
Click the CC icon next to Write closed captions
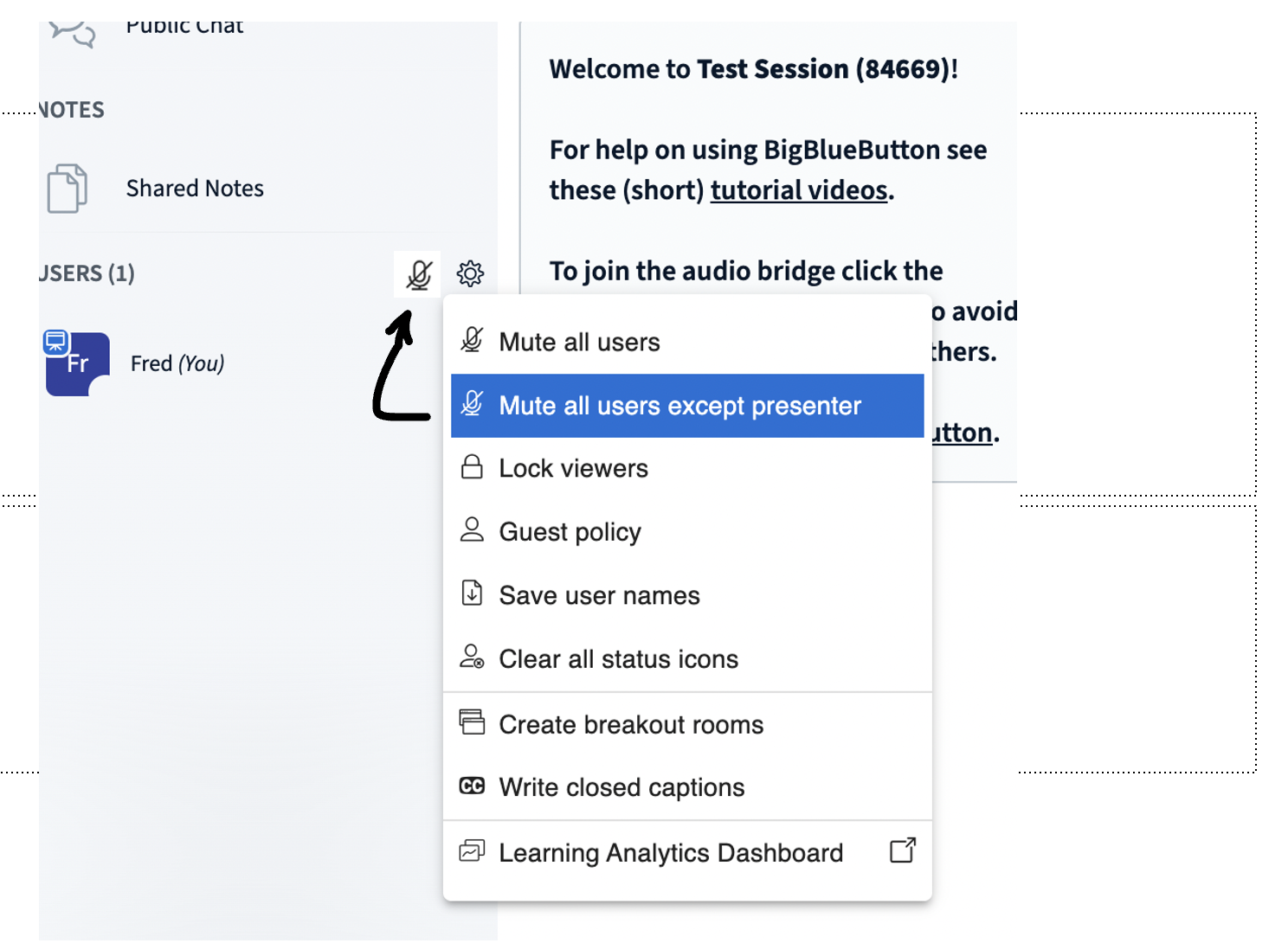click(x=472, y=786)
